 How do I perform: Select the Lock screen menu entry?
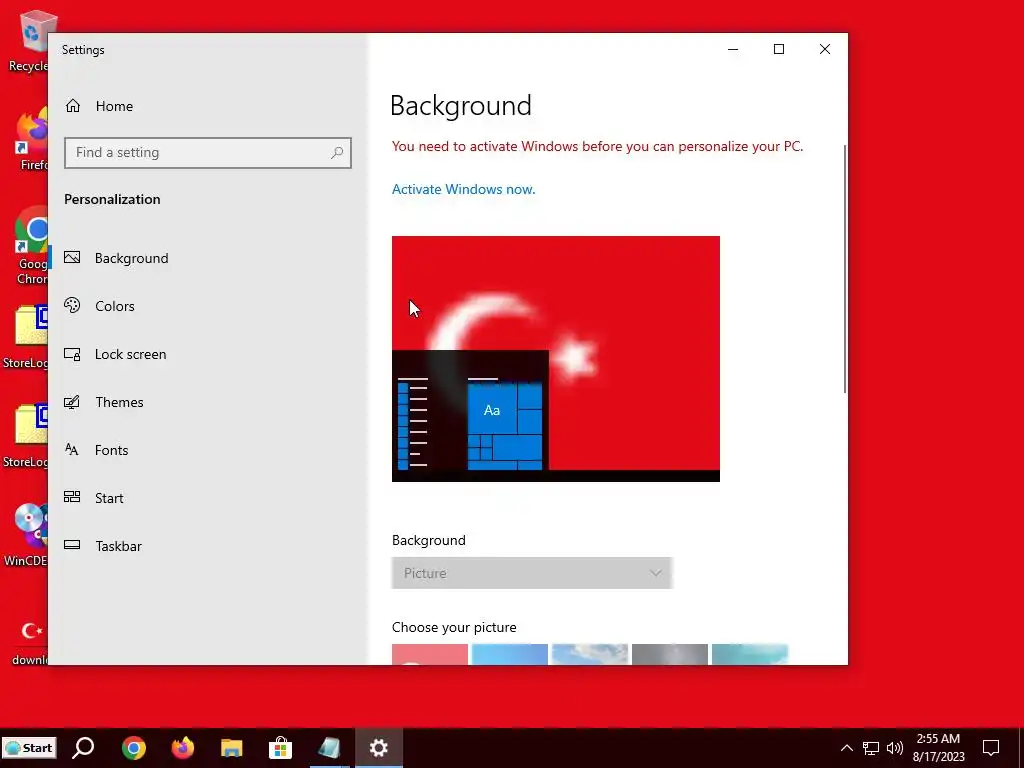pyautogui.click(x=131, y=354)
